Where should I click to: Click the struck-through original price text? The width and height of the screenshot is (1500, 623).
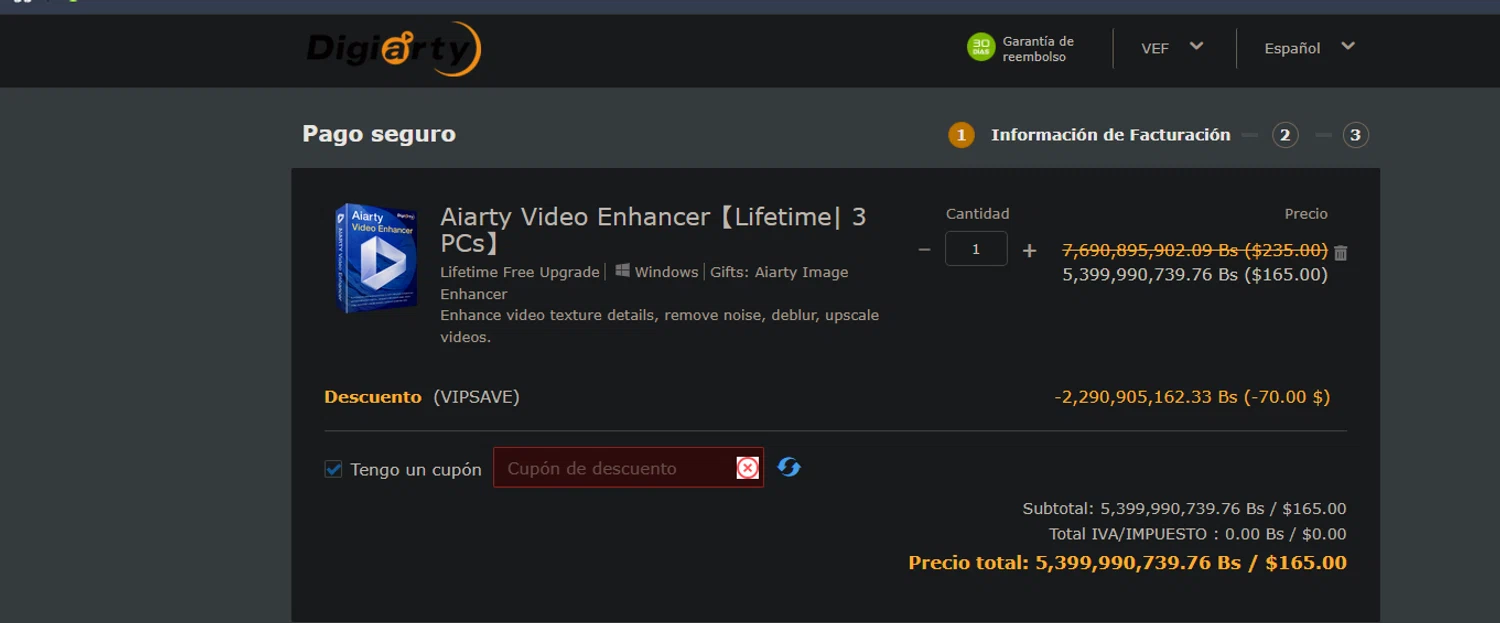pos(1194,250)
